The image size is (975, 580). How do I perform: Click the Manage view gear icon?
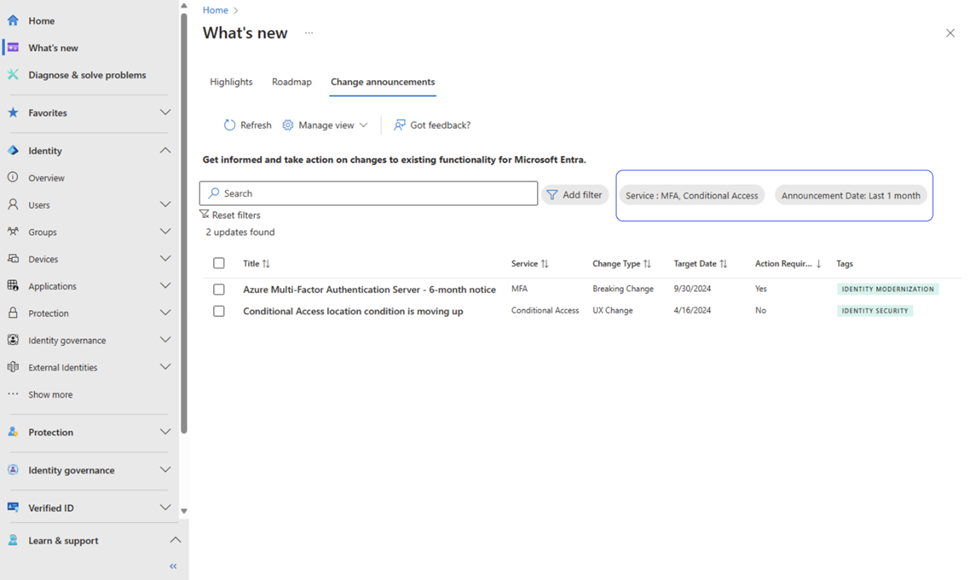click(288, 125)
